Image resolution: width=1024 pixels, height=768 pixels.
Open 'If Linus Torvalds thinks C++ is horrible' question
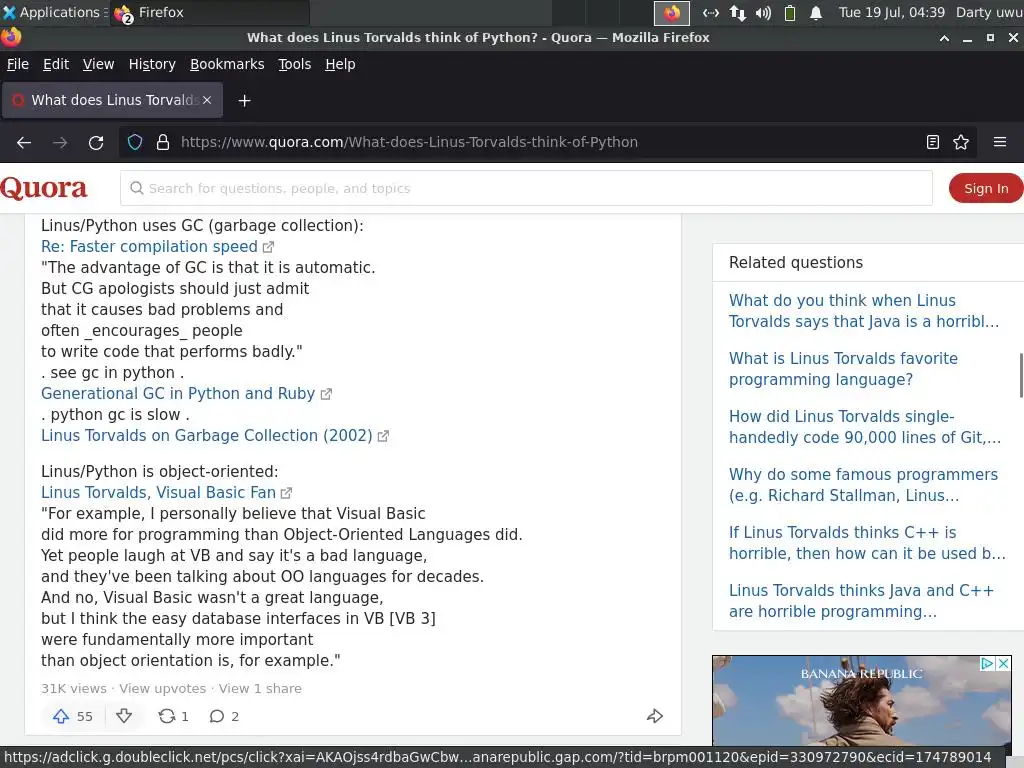pyautogui.click(x=867, y=543)
